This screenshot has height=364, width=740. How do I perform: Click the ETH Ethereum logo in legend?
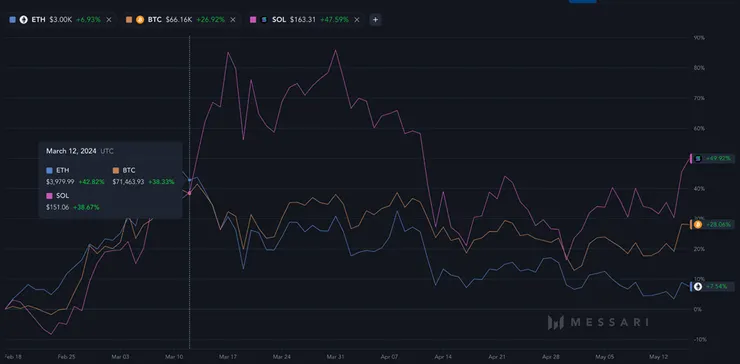point(23,20)
